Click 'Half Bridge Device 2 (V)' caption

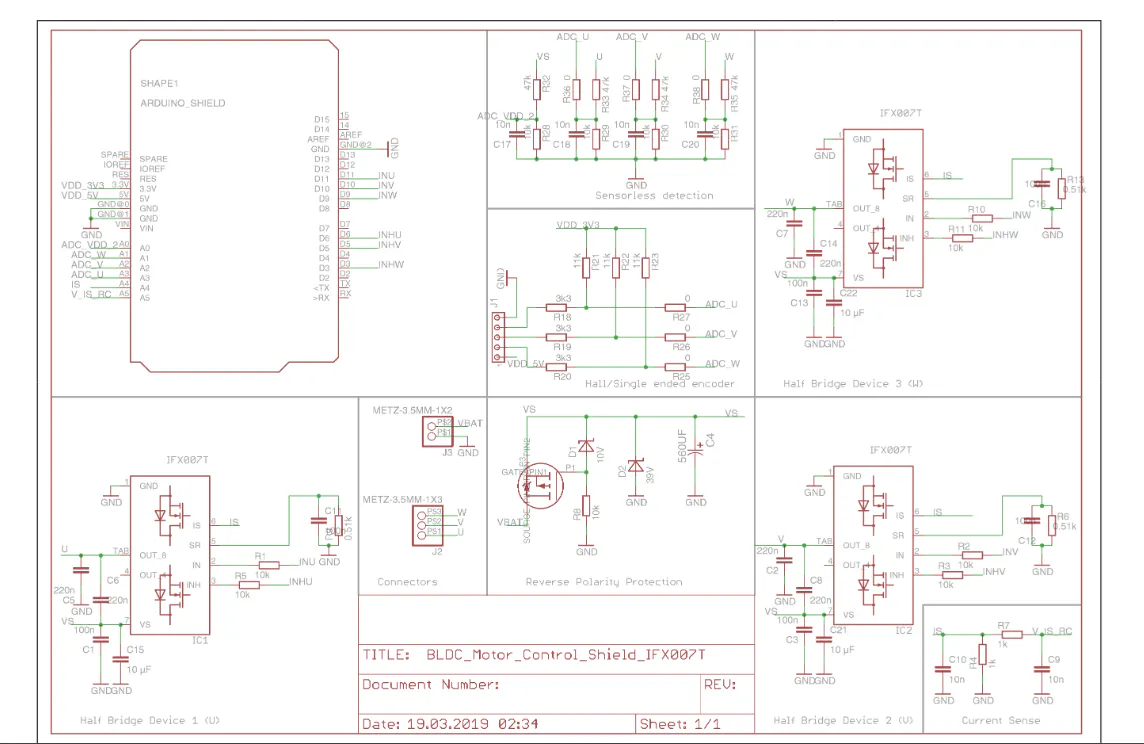point(843,721)
